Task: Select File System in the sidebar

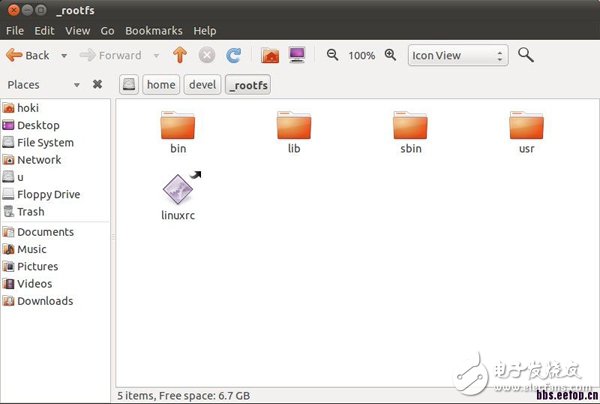Action: click(x=55, y=142)
